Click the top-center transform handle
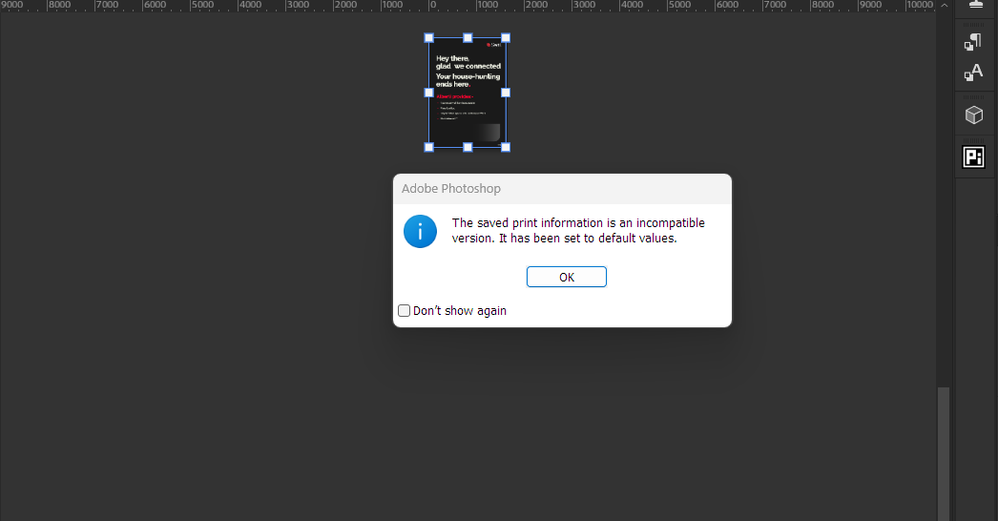The width and height of the screenshot is (998, 521). click(468, 38)
